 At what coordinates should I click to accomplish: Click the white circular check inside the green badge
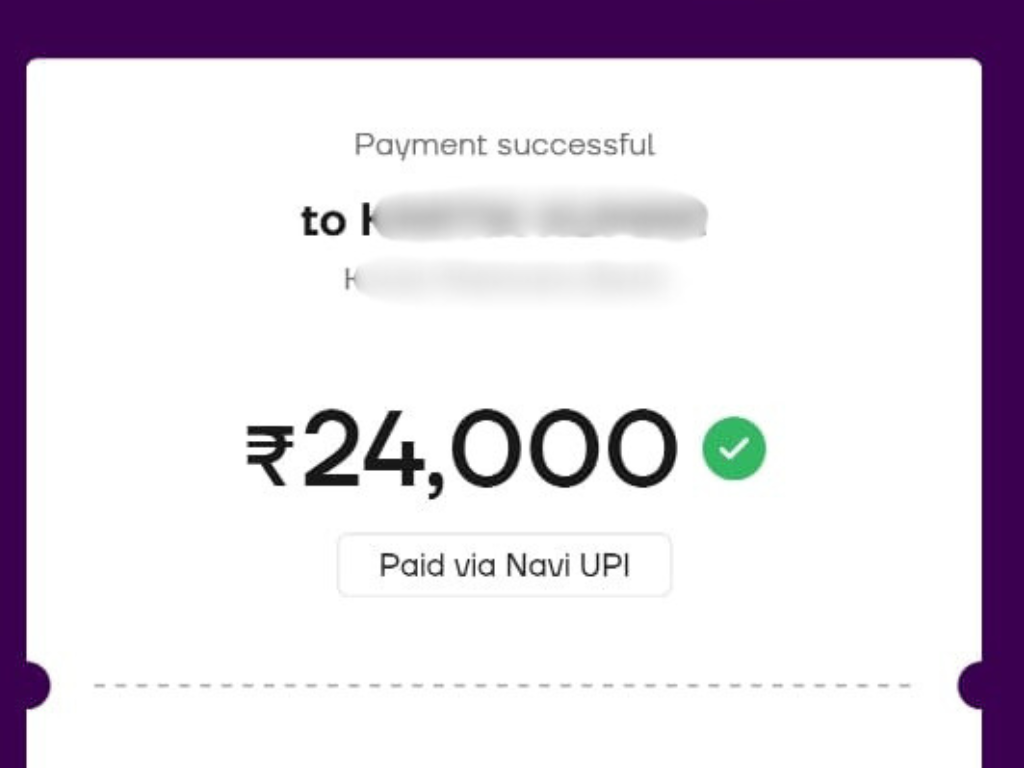click(x=733, y=447)
